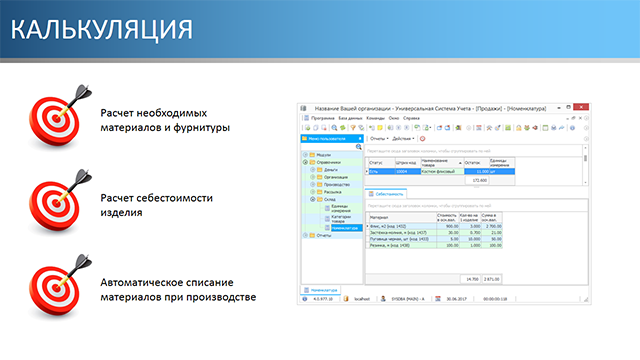Click the add record toolbar icon
640x360 pixels.
click(x=308, y=128)
